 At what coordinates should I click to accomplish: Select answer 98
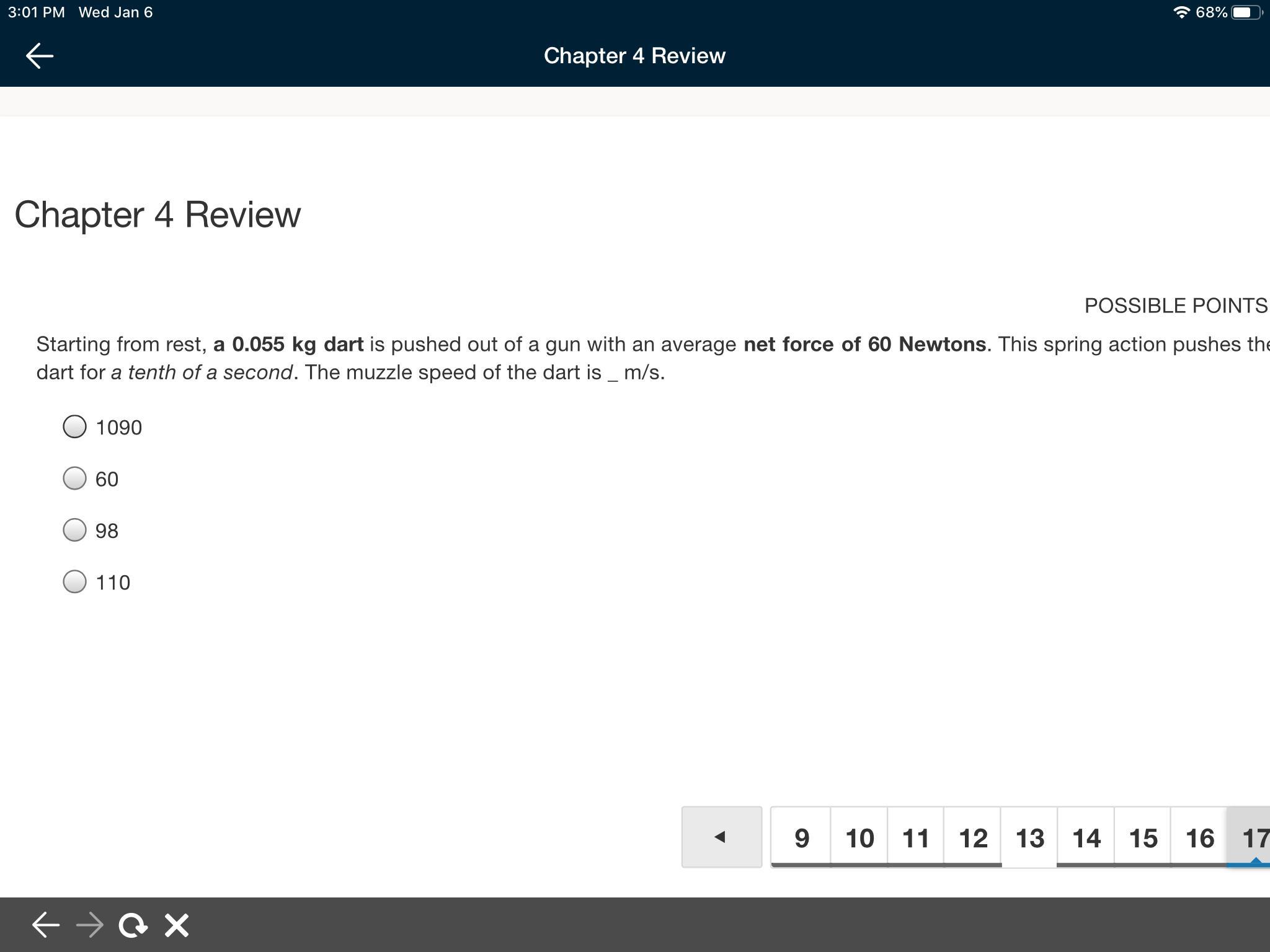[x=75, y=530]
